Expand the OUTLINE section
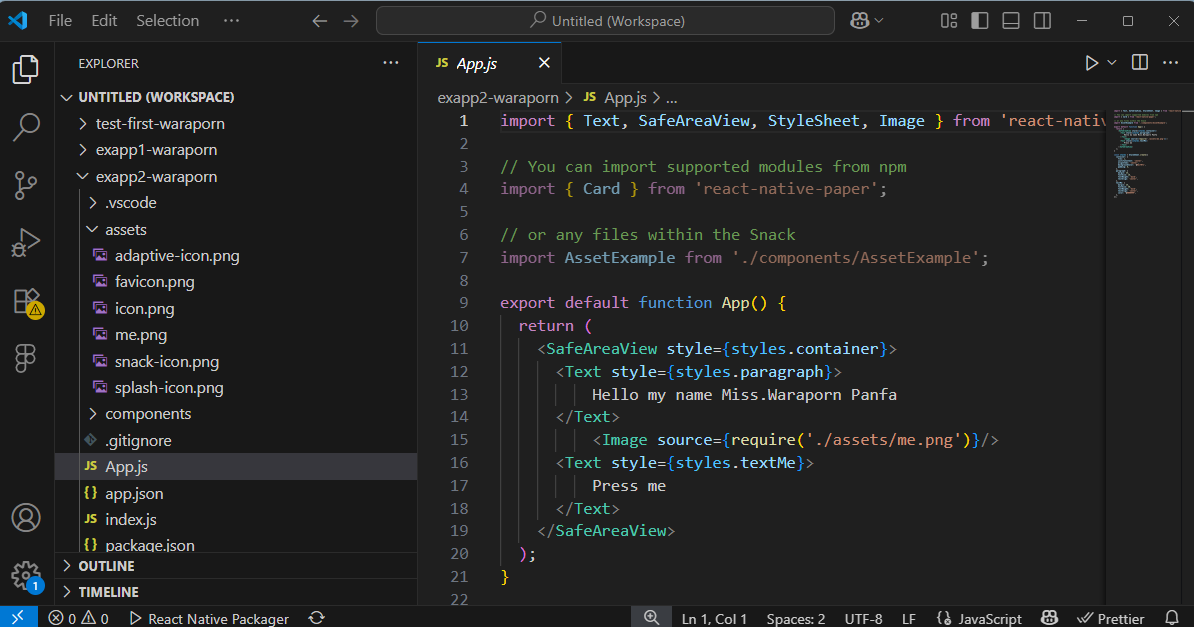1194x627 pixels. pos(107,566)
